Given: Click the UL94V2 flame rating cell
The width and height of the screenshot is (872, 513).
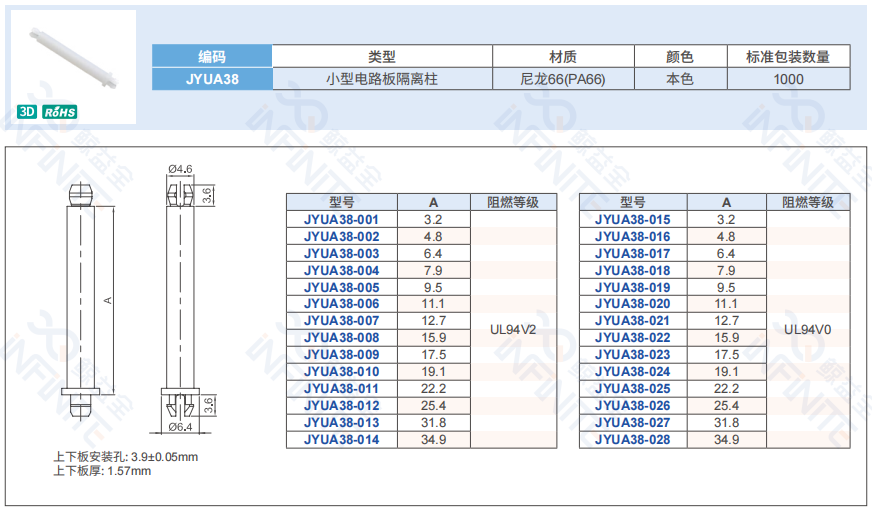Looking at the screenshot, I should pyautogui.click(x=512, y=329).
